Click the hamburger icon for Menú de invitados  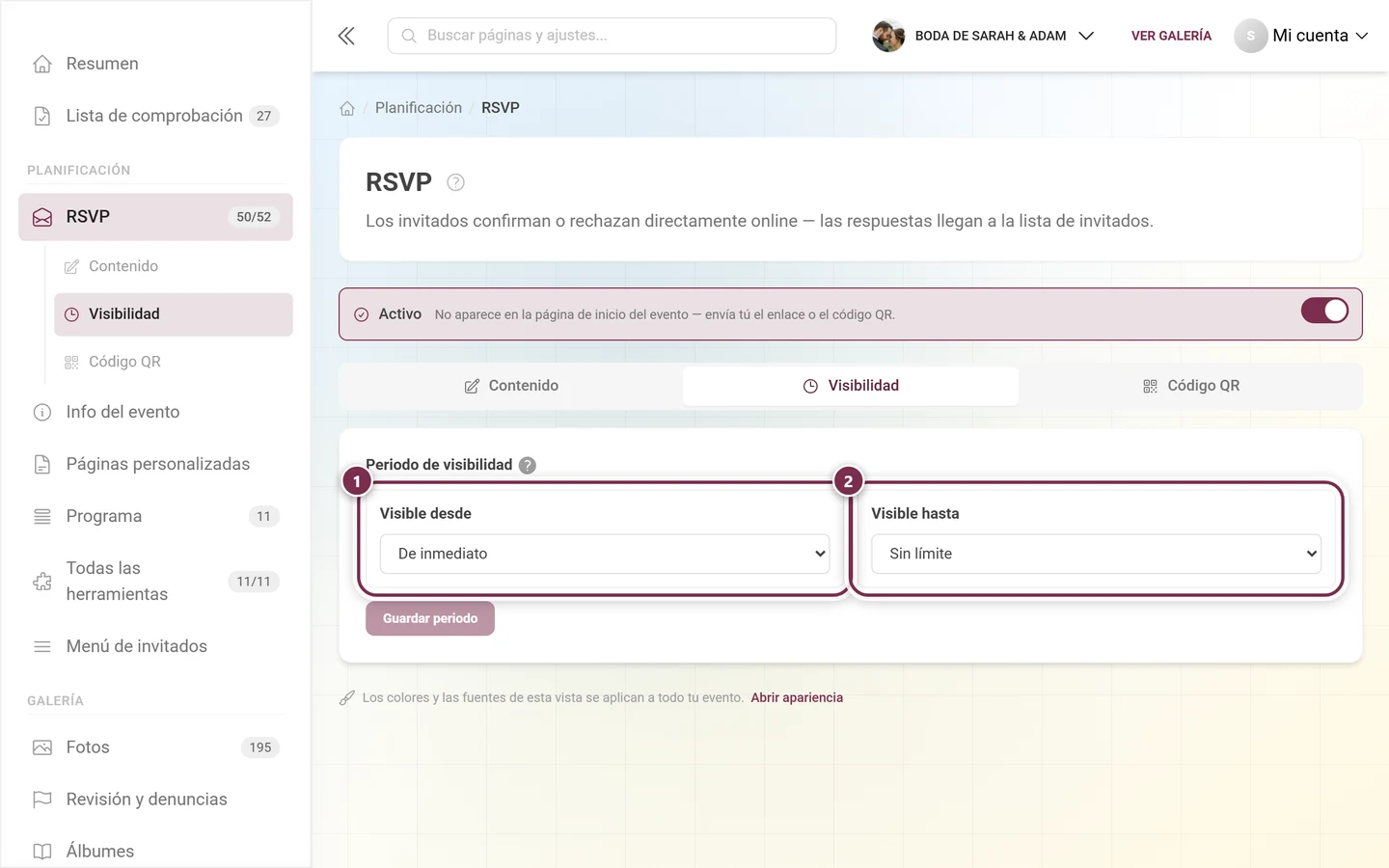tap(42, 646)
